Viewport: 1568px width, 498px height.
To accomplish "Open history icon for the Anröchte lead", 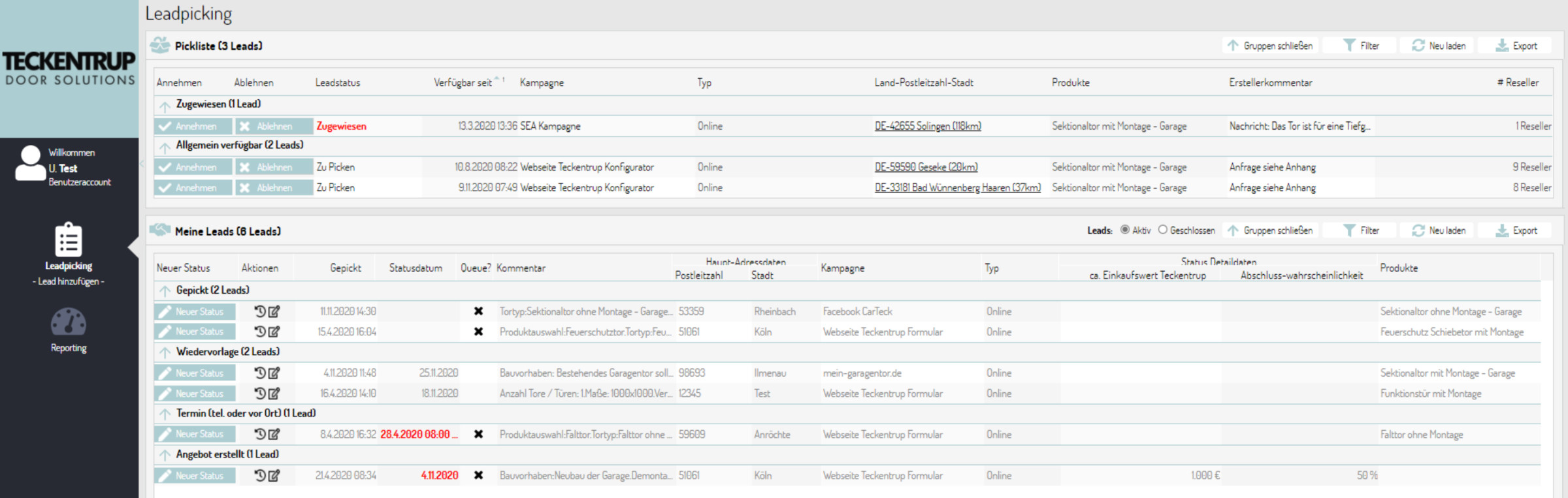I will 260,434.
